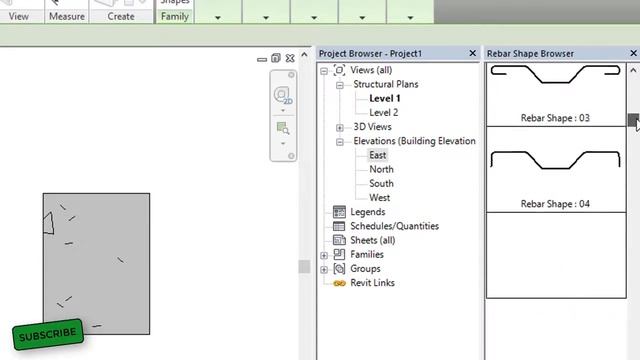Open the West elevation view
This screenshot has height=360, width=640.
click(380, 198)
